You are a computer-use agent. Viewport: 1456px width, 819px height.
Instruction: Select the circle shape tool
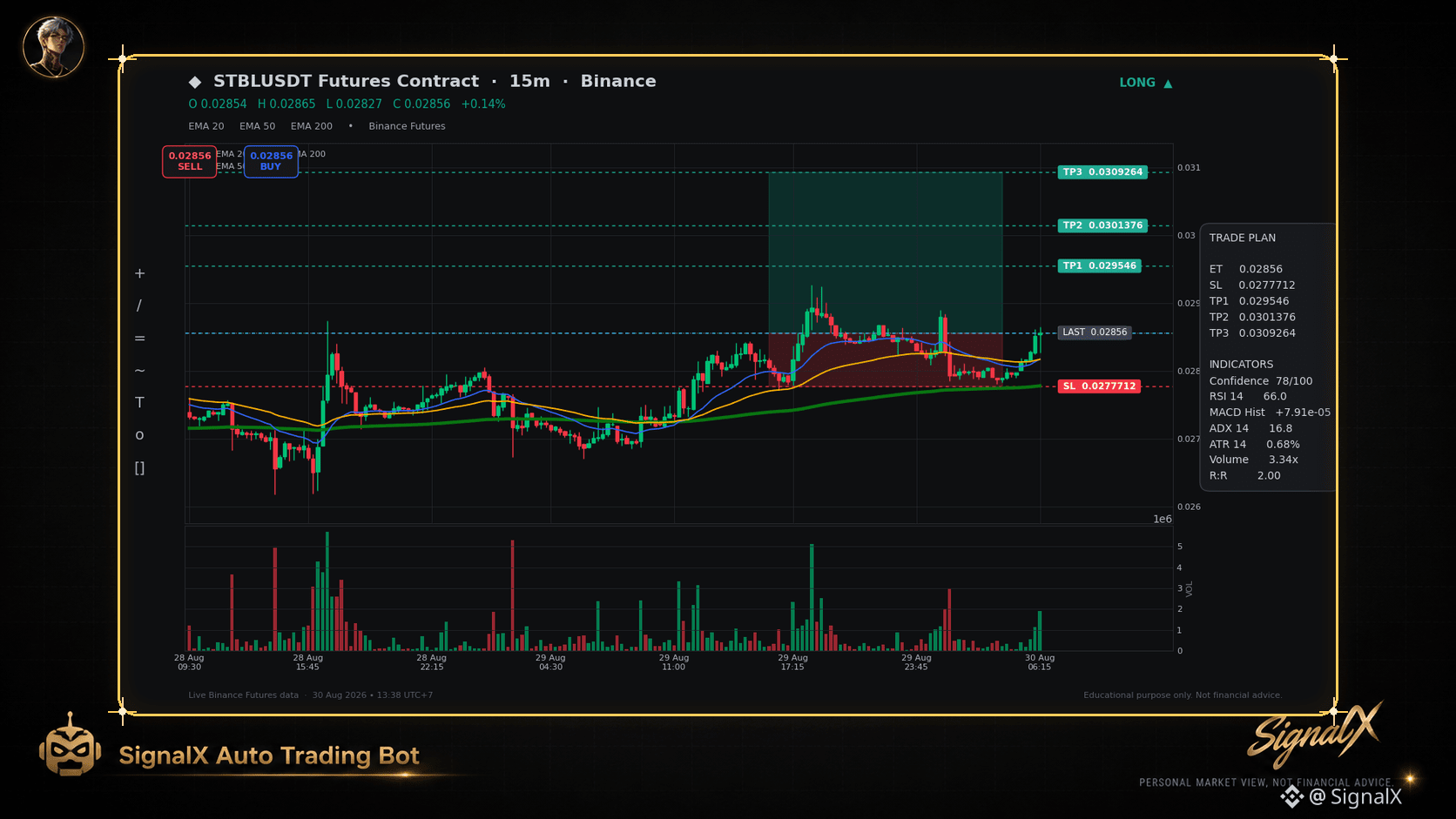pyautogui.click(x=139, y=435)
